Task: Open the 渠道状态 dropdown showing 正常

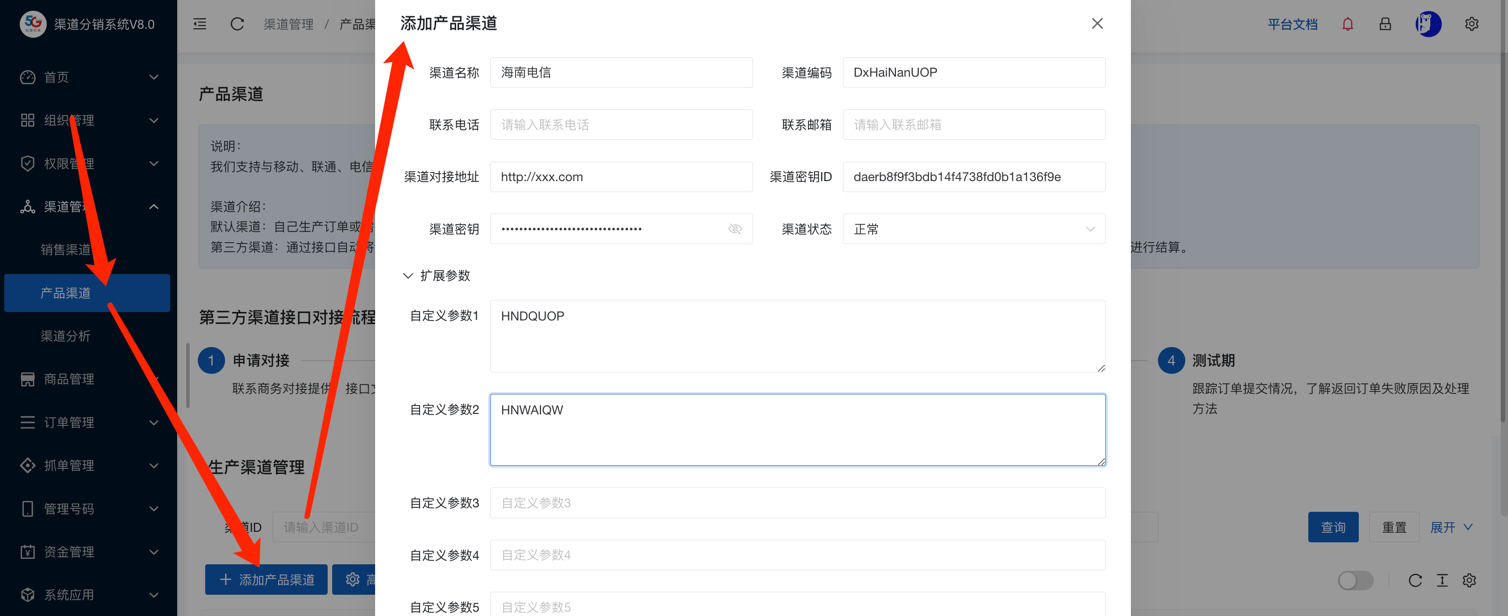Action: click(971, 228)
